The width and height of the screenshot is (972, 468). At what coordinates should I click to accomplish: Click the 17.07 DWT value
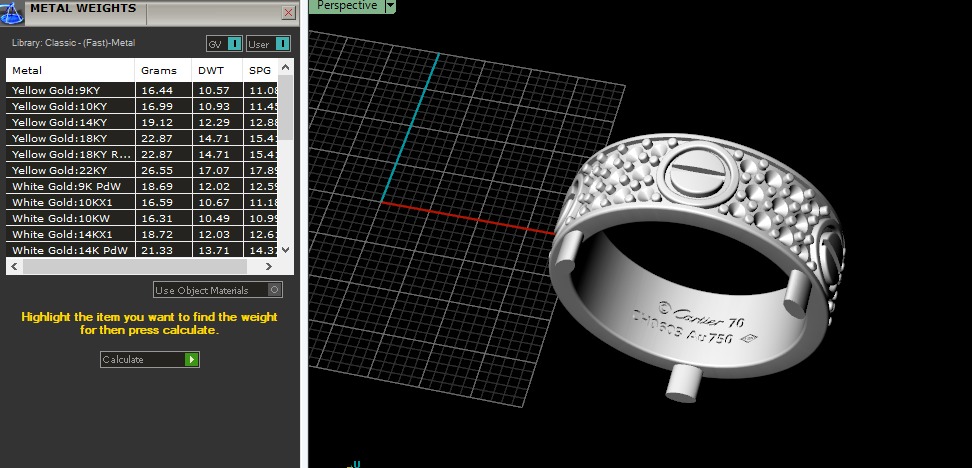214,170
